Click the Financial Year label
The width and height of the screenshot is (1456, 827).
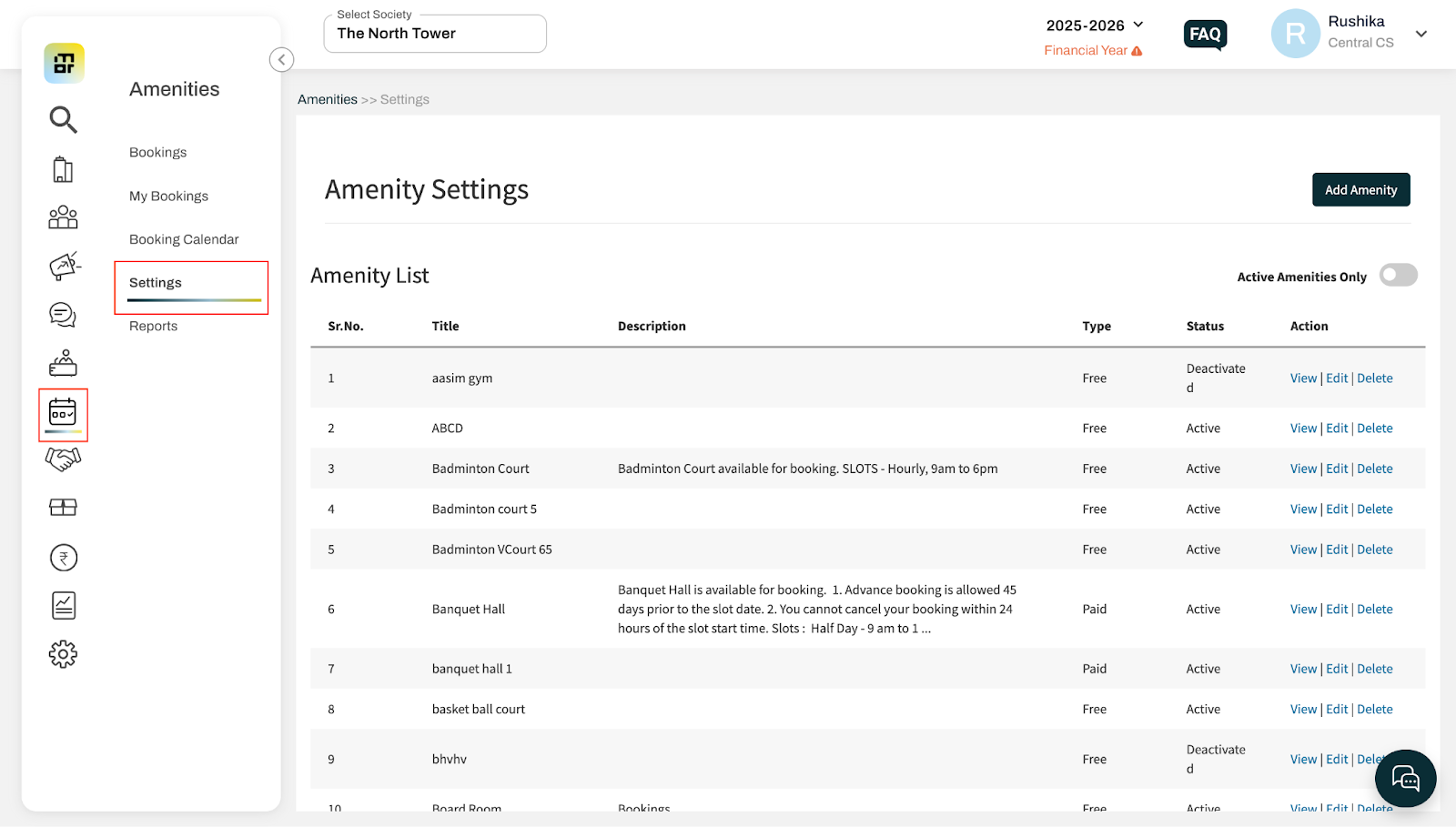(1086, 50)
